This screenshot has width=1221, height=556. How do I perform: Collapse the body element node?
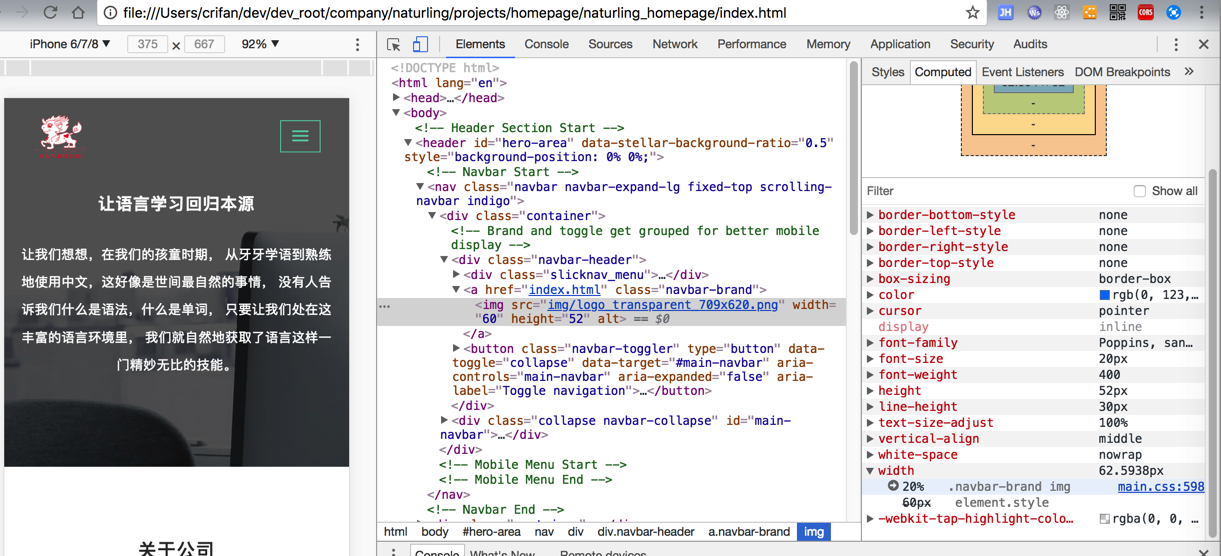397,113
